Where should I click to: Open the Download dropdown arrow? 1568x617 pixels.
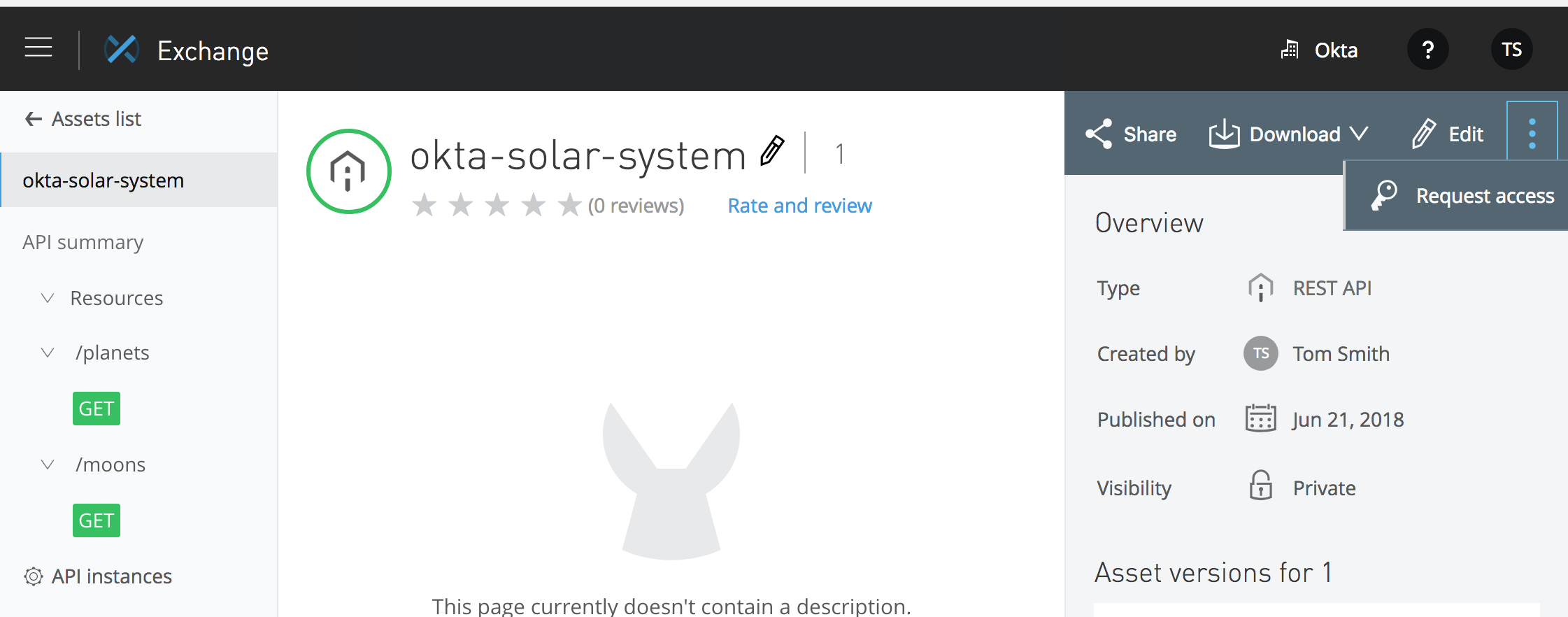point(1358,134)
